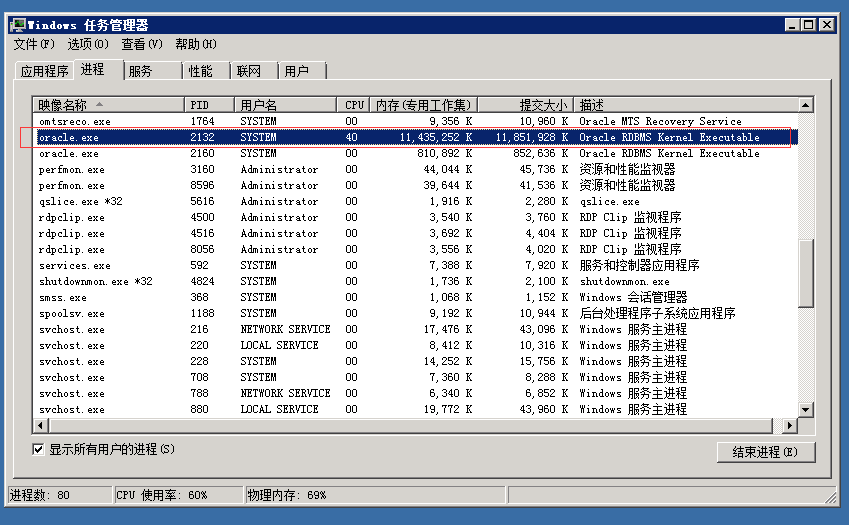Open the 帮助(H) menu
The image size is (849, 525).
click(x=195, y=44)
